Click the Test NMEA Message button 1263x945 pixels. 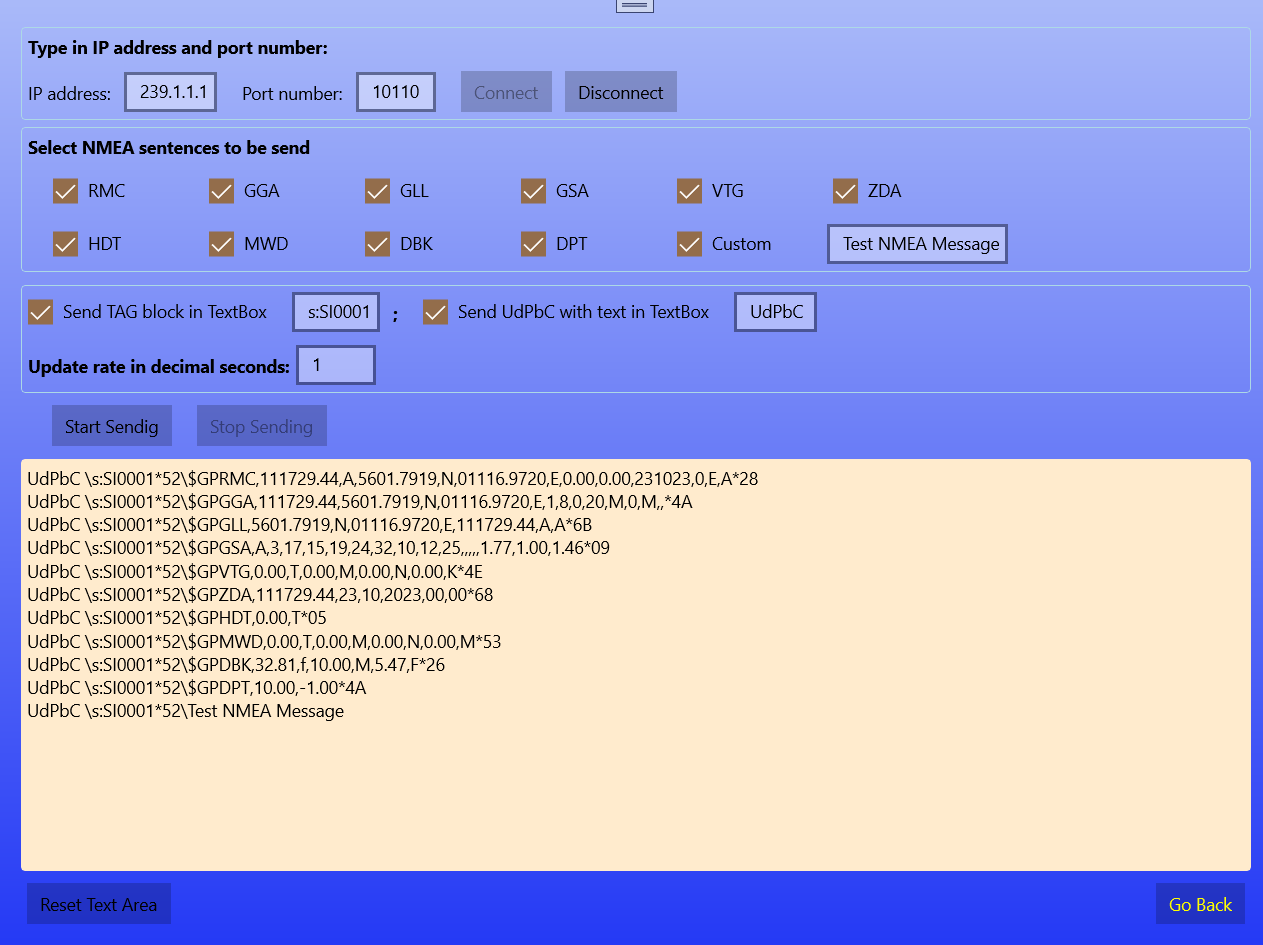(916, 243)
